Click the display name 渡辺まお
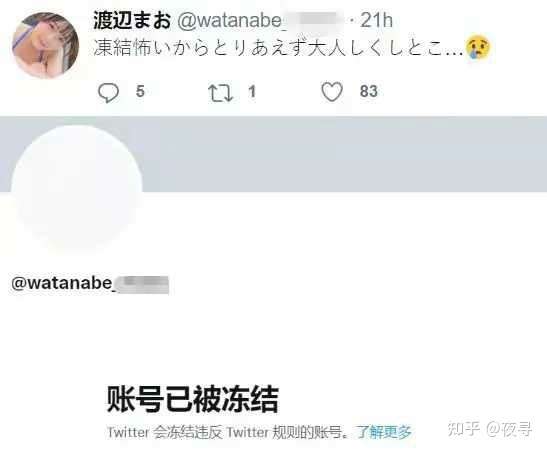The image size is (547, 452). pos(132,20)
